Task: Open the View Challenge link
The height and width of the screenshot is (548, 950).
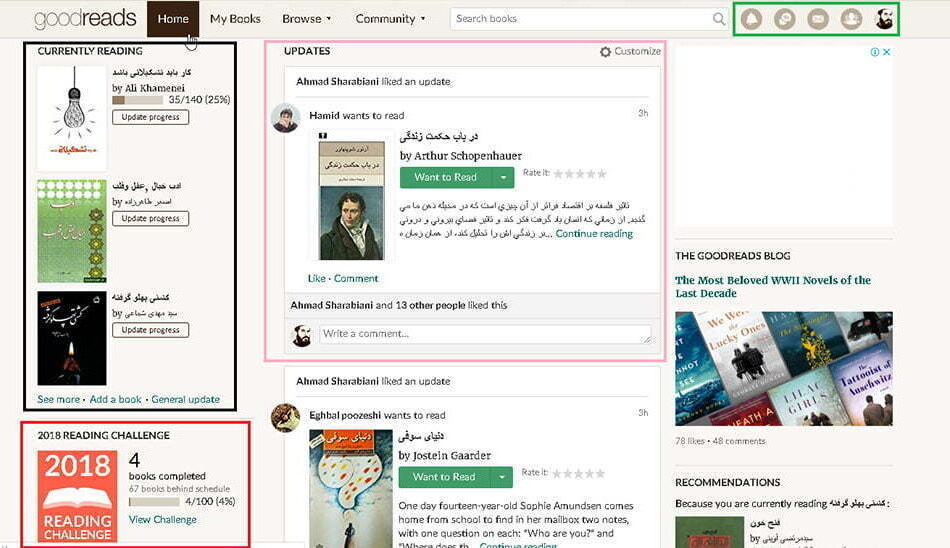Action: (x=162, y=520)
